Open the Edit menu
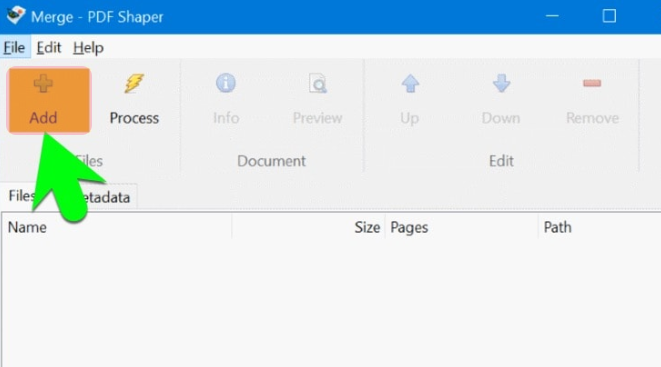661x367 pixels. pos(49,48)
